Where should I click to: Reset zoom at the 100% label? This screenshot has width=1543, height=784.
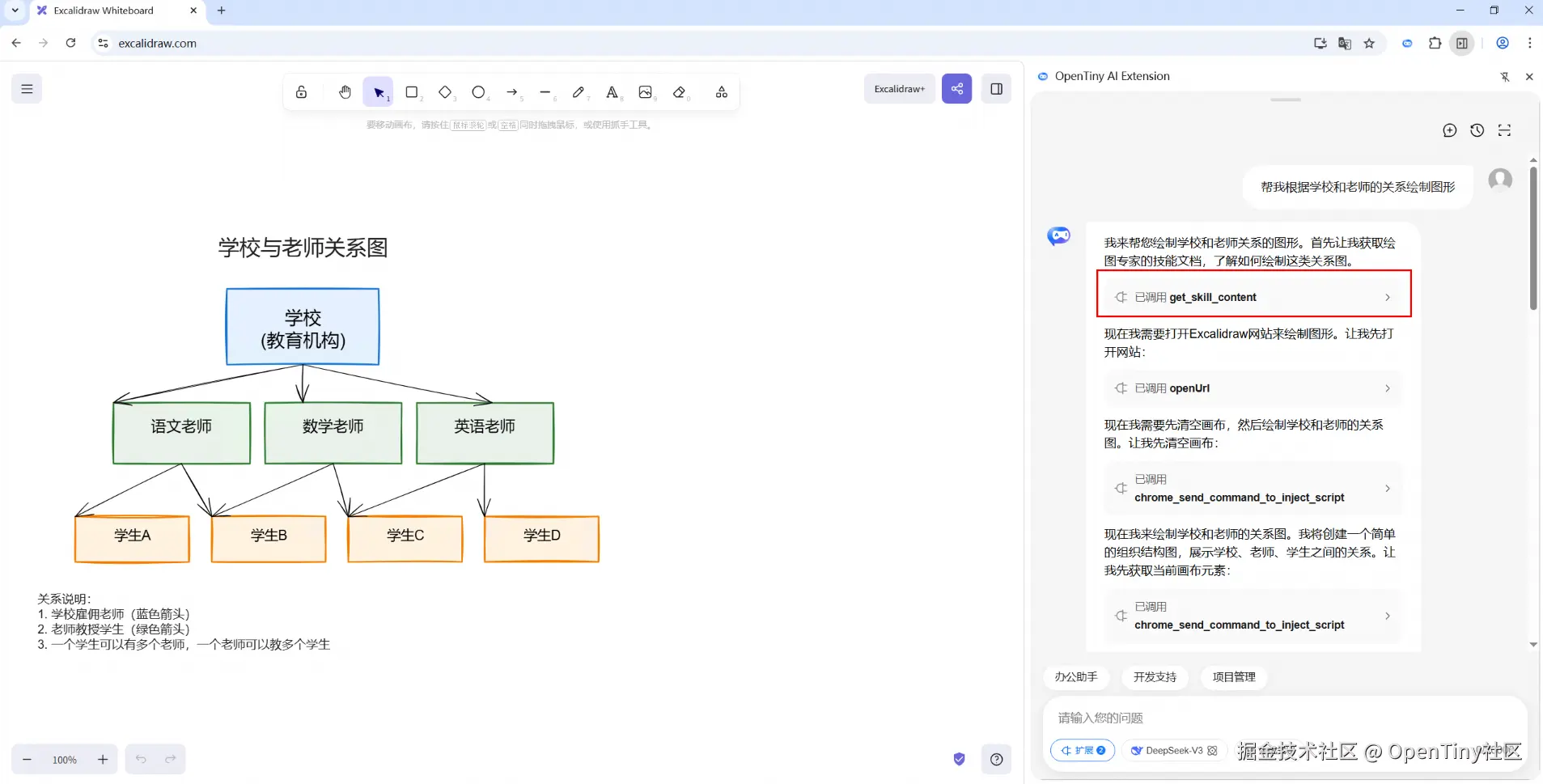tap(65, 760)
